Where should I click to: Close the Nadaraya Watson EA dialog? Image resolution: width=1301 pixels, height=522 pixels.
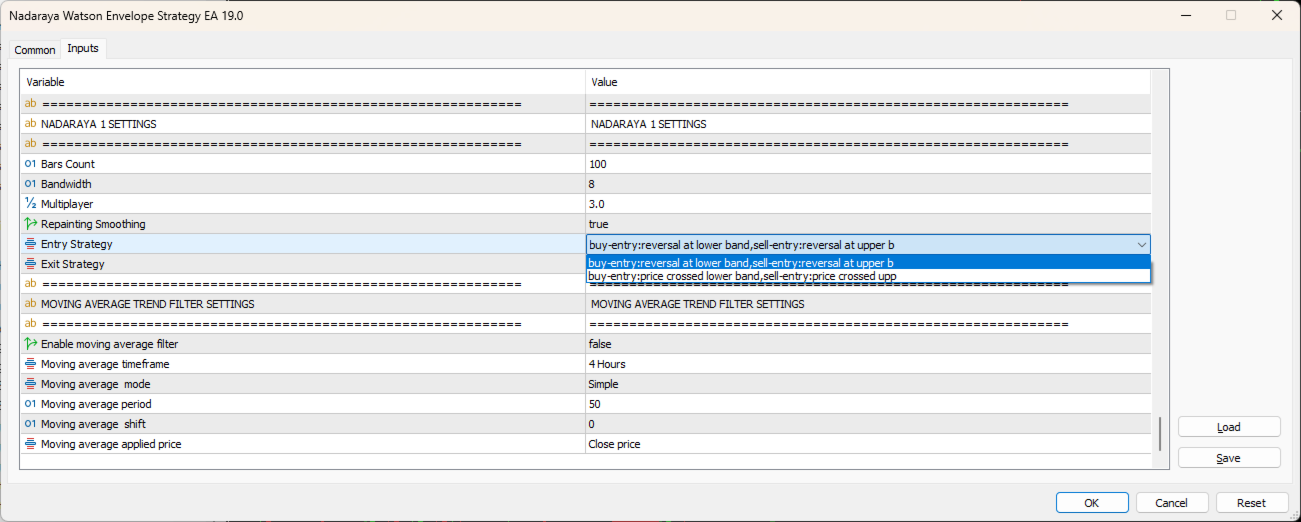[1277, 15]
